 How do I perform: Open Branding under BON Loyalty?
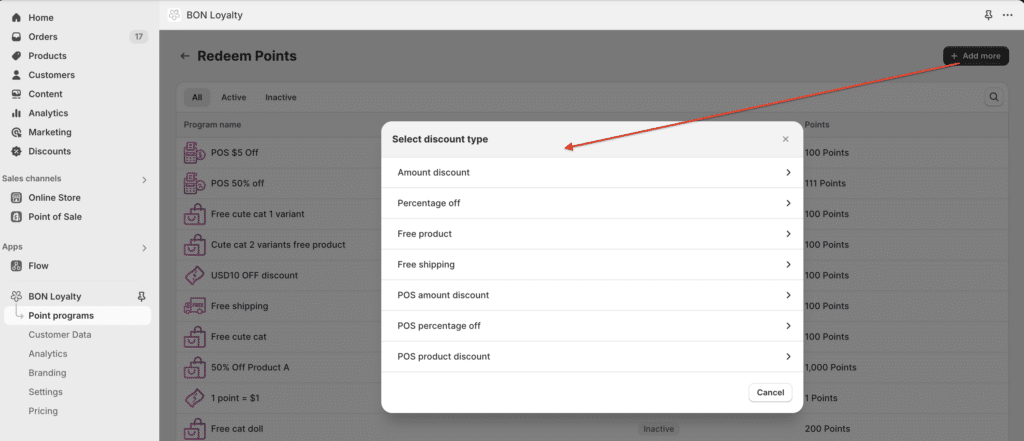pos(47,372)
